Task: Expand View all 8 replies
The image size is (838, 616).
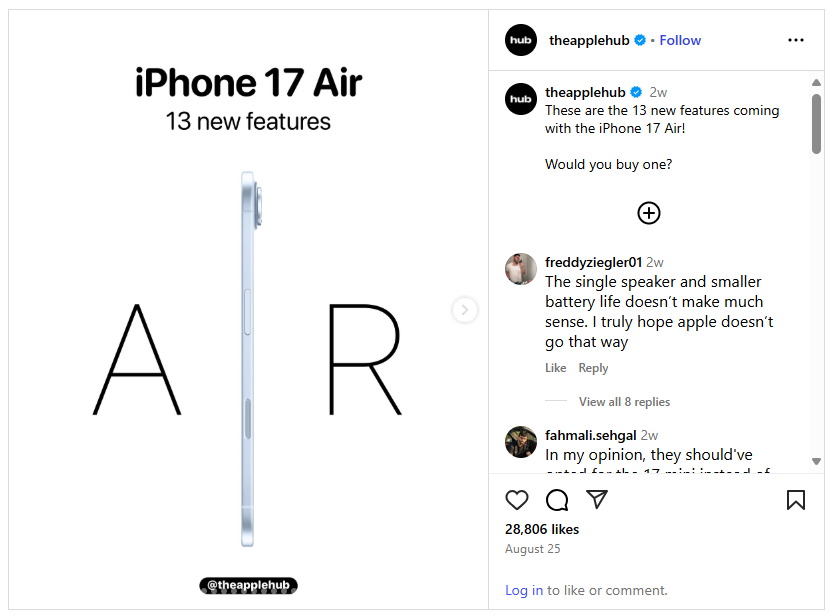Action: 624,402
